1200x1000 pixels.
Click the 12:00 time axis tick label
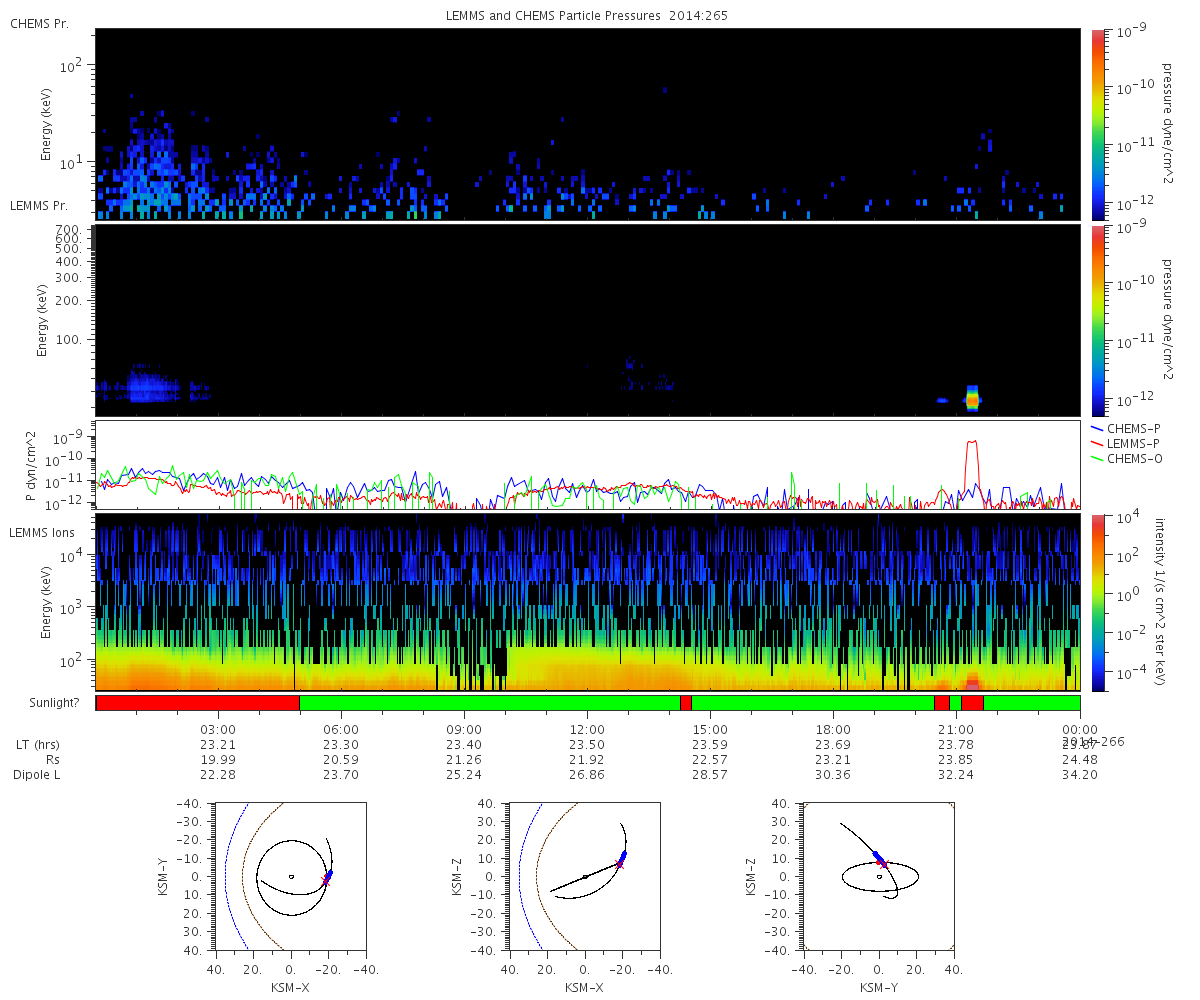[x=587, y=730]
